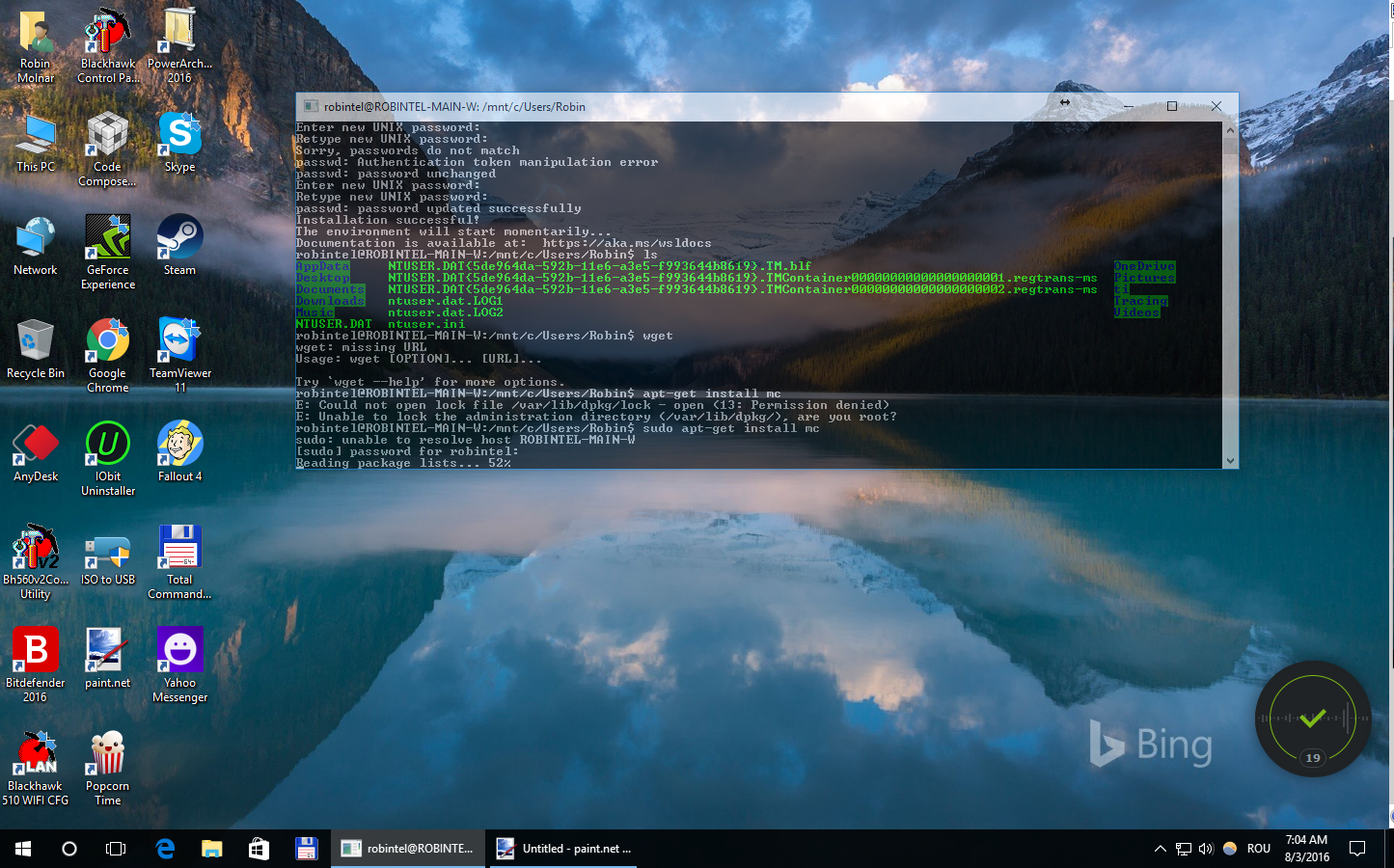Open the clock showing 7:04 AM
The image size is (1394, 868).
pyautogui.click(x=1306, y=849)
